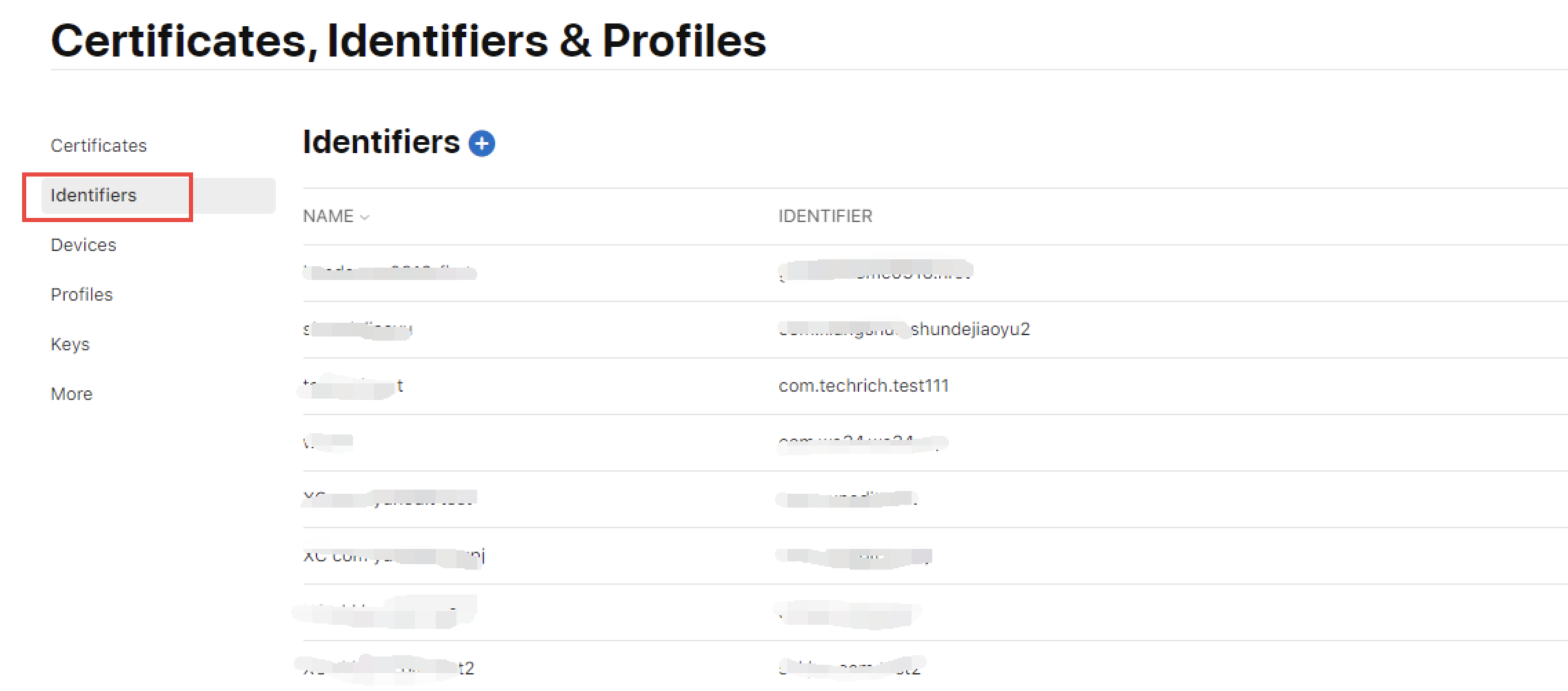
Task: Click the identifier cell in the last row
Action: 849,668
